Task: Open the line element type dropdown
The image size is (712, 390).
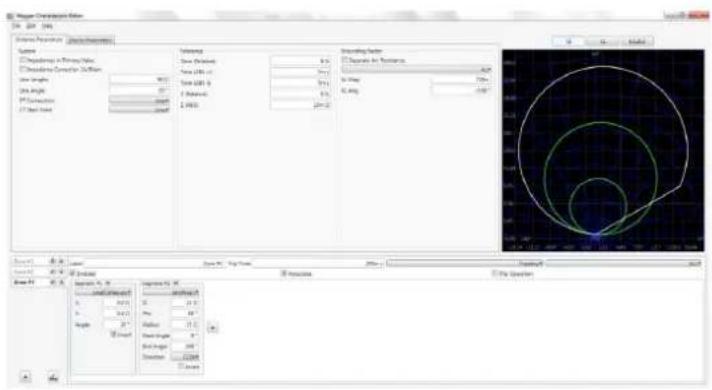Action: (103, 293)
